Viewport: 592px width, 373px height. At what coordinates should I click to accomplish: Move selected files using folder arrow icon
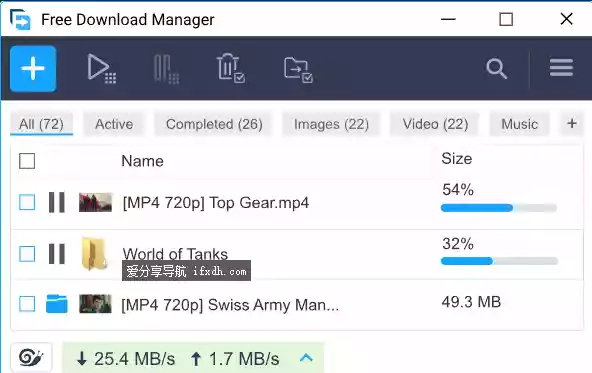point(298,69)
